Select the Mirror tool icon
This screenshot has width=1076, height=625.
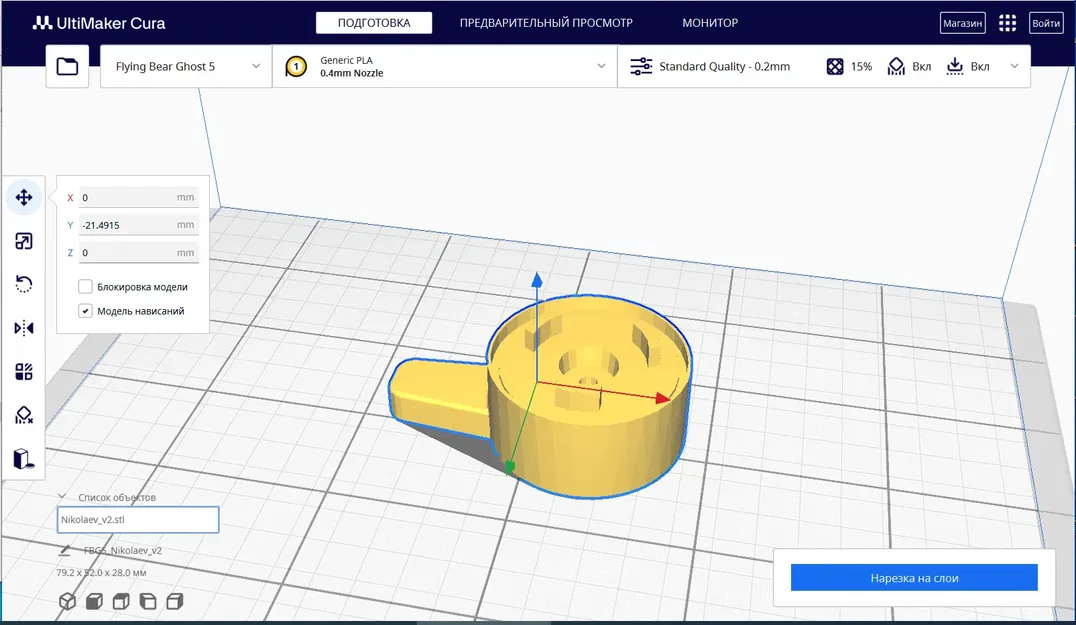(24, 328)
